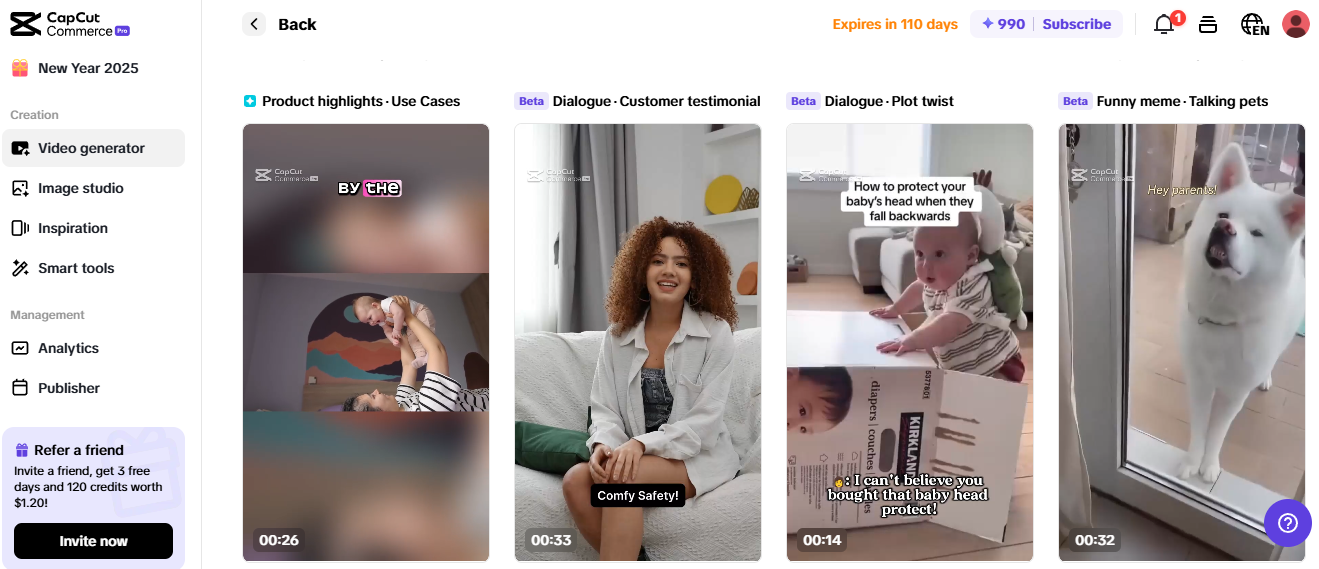Image resolution: width=1319 pixels, height=569 pixels.
Task: Open the Plot twist baby video thumbnail
Action: pos(910,342)
